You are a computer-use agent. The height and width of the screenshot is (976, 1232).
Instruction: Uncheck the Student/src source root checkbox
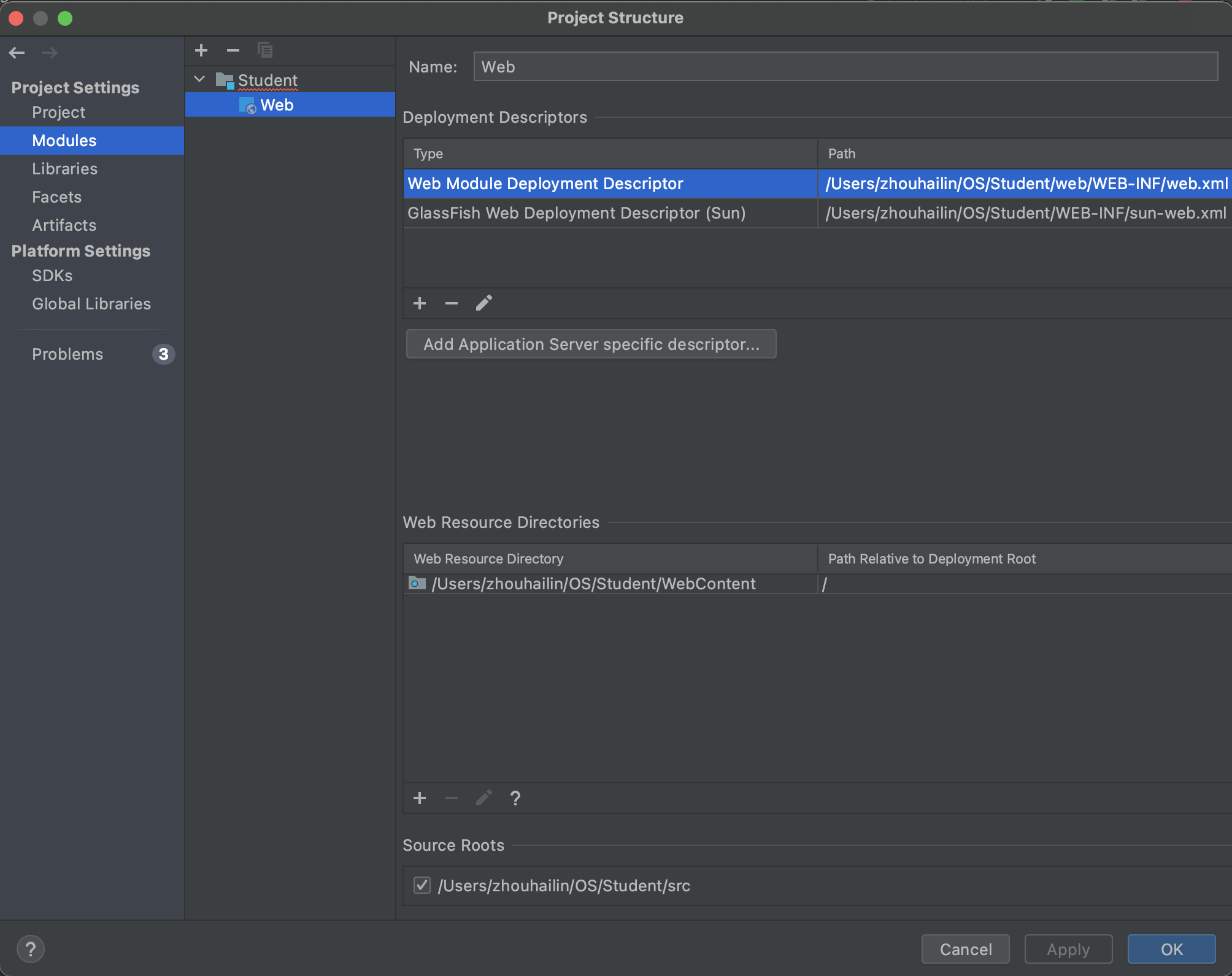[422, 885]
